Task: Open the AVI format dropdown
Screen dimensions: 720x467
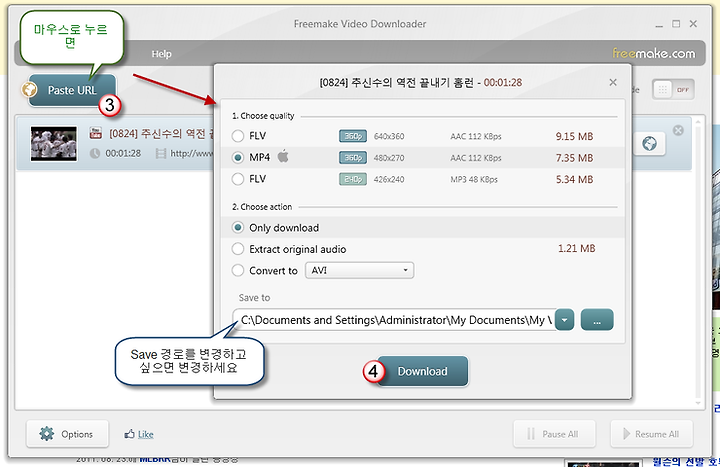Action: [360, 270]
